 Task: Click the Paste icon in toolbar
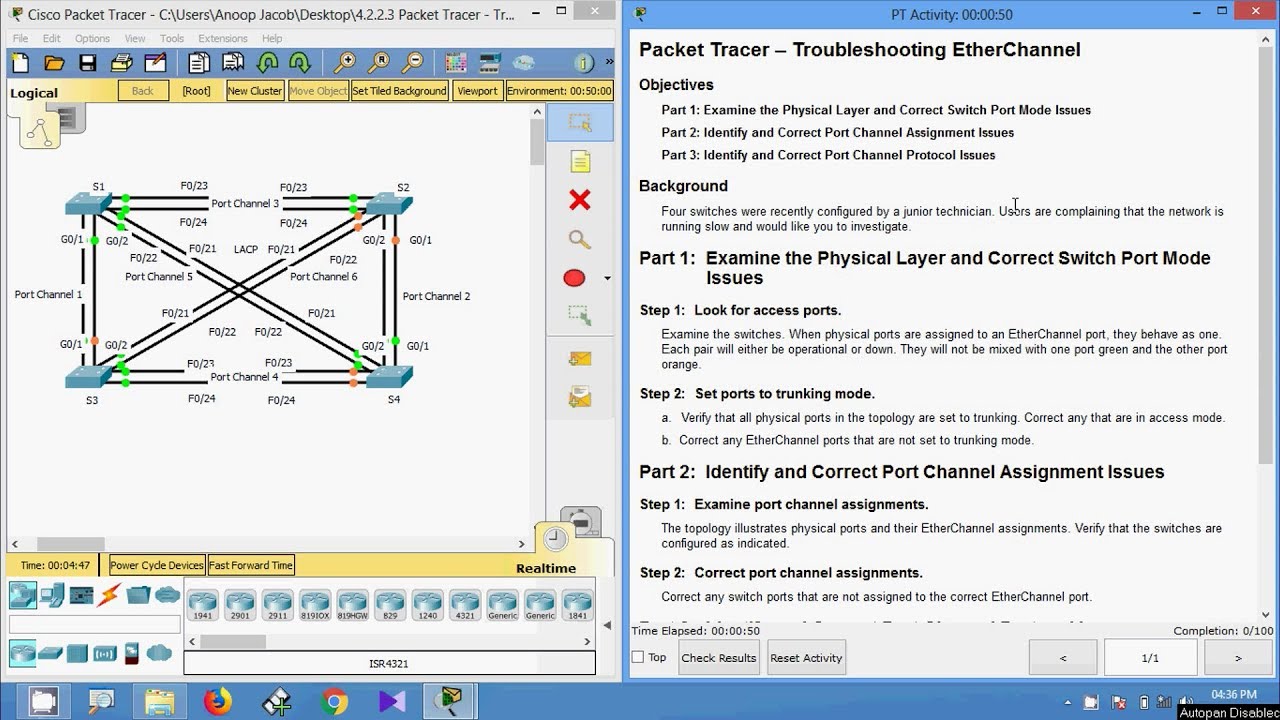tap(233, 63)
